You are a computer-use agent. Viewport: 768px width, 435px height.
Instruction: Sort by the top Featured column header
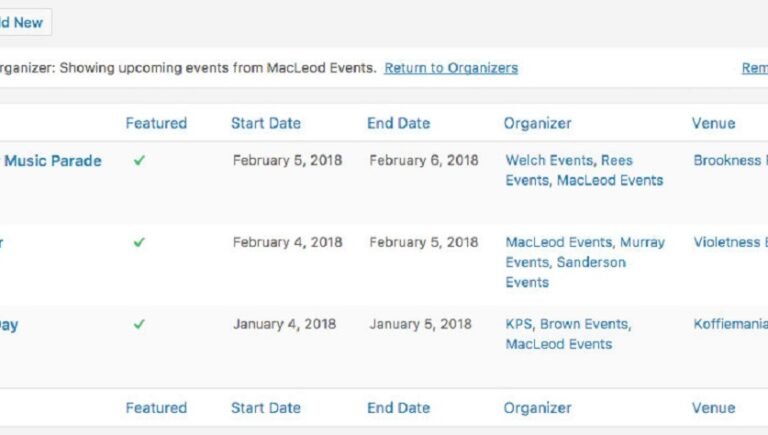[156, 123]
